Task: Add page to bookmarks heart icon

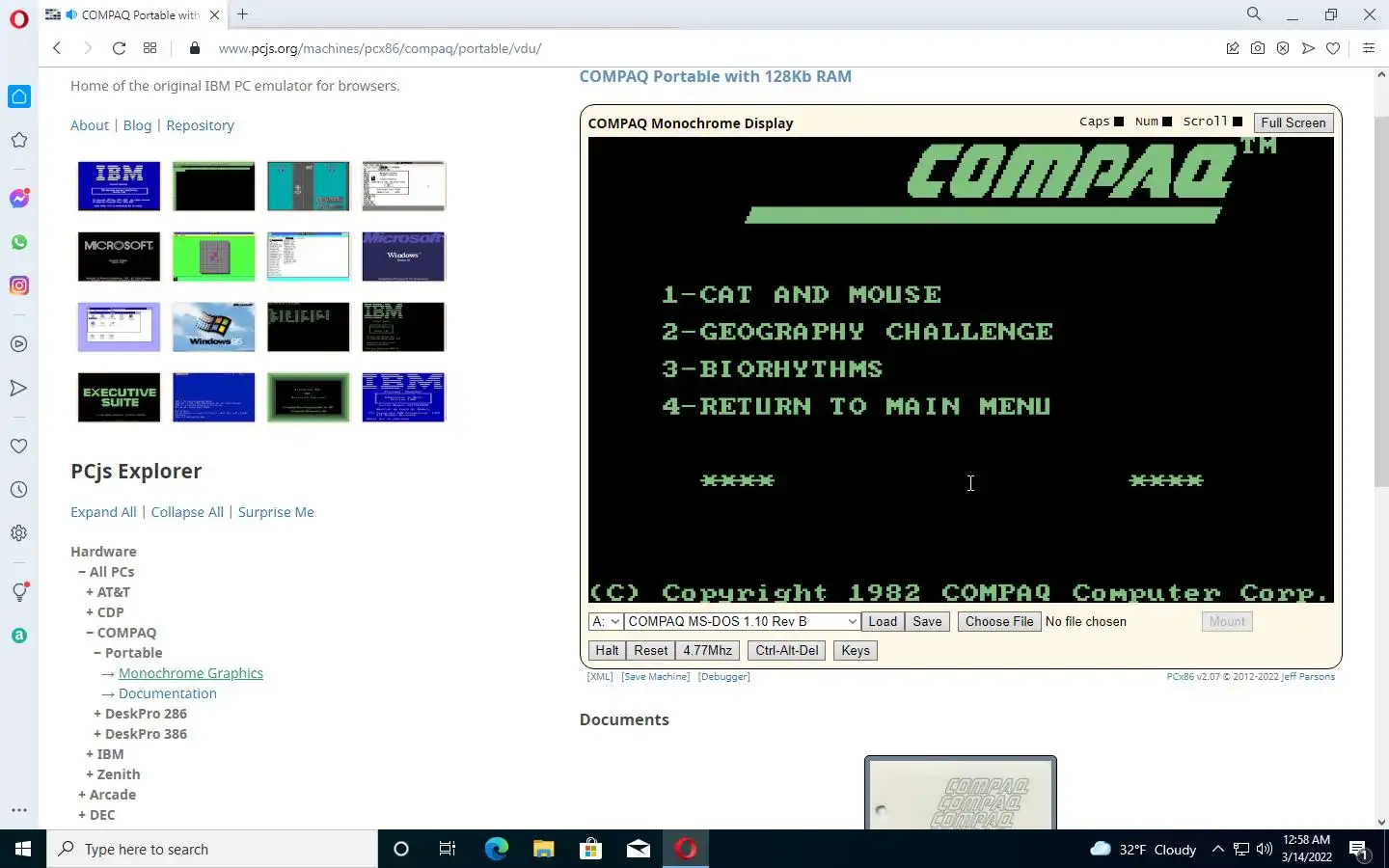Action: 1333,48
